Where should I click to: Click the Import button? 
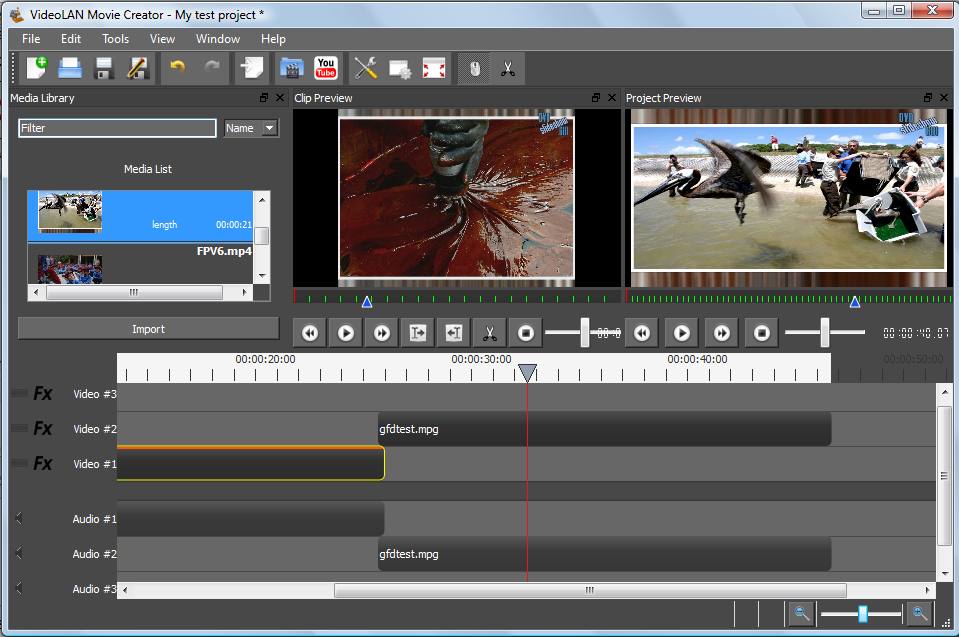point(148,329)
